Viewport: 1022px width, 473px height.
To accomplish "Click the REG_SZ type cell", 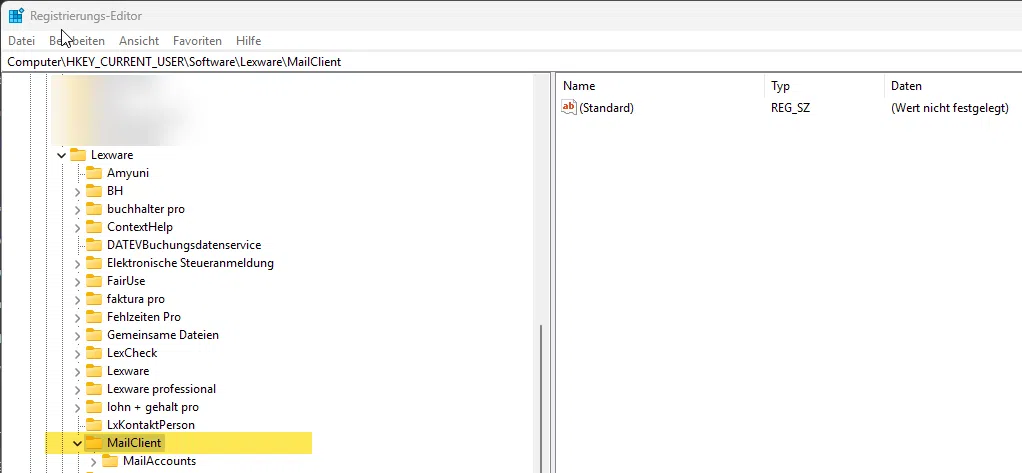I will coord(790,108).
